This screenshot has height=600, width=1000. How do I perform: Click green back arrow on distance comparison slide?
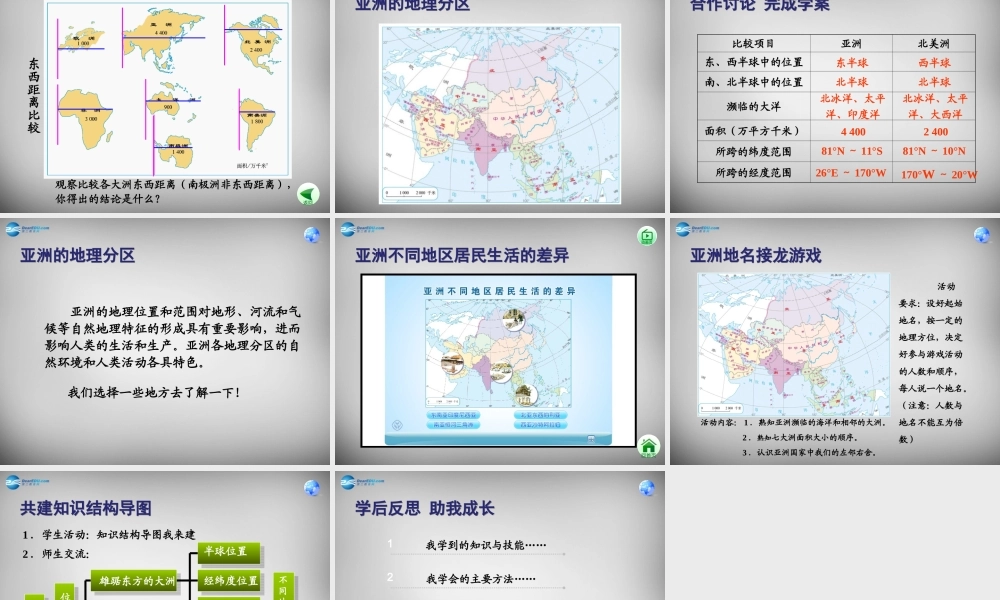pyautogui.click(x=308, y=194)
